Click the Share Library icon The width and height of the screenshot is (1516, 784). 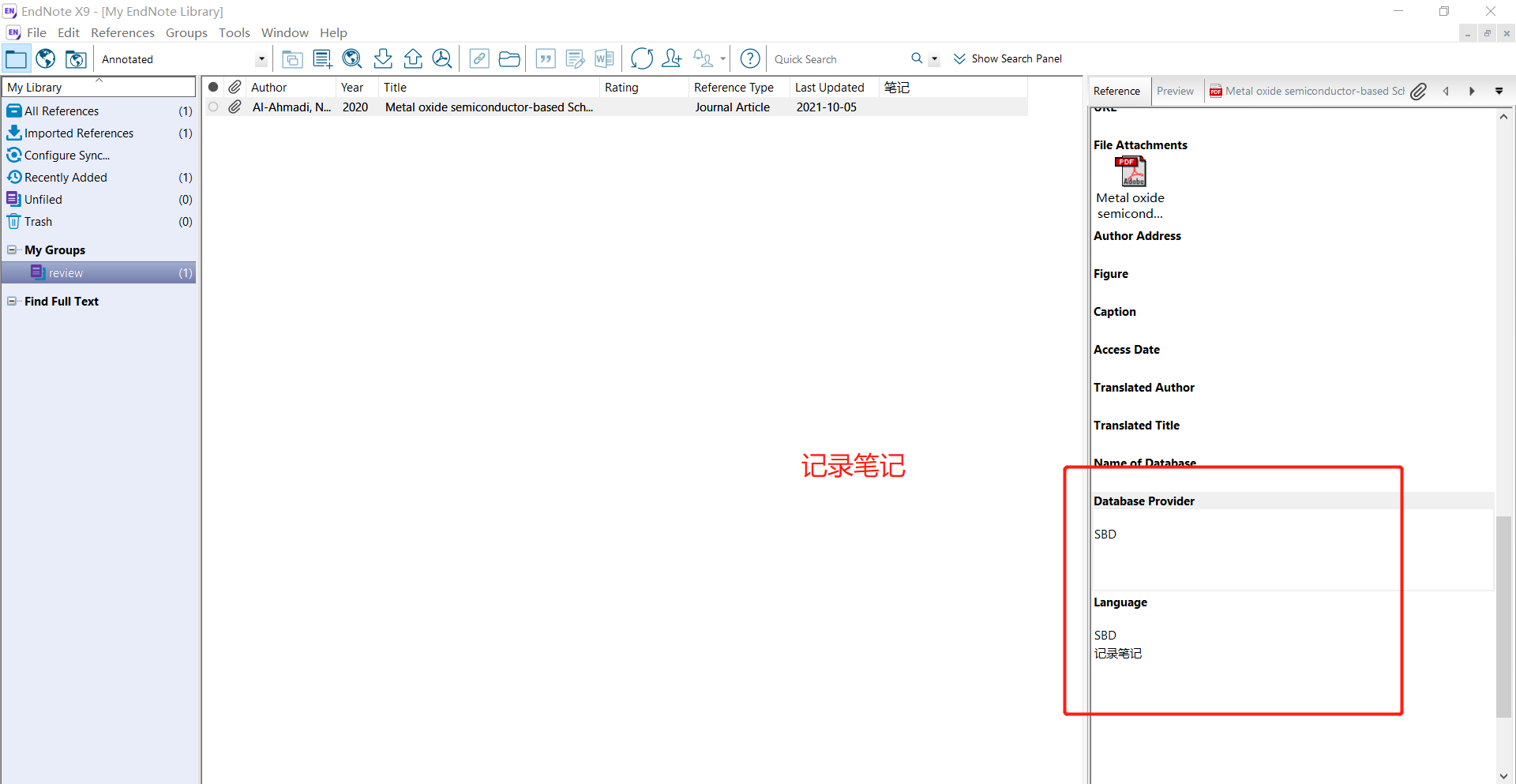click(671, 58)
